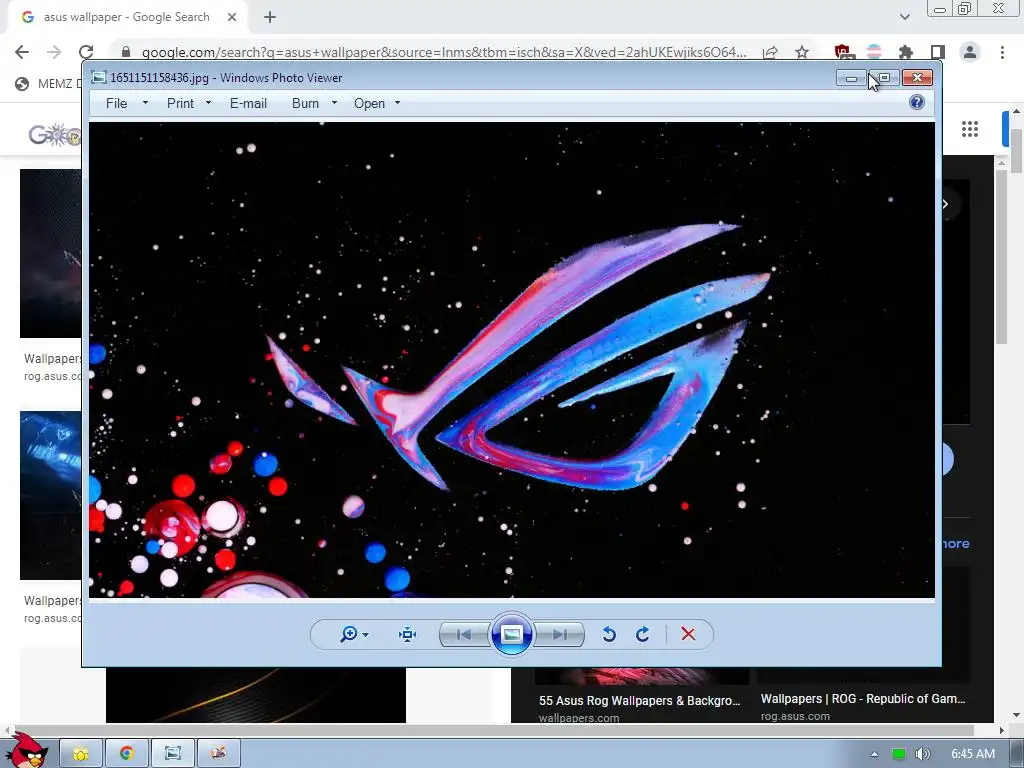1024x768 pixels.
Task: Click the Angry Birds start button
Action: [x=27, y=750]
